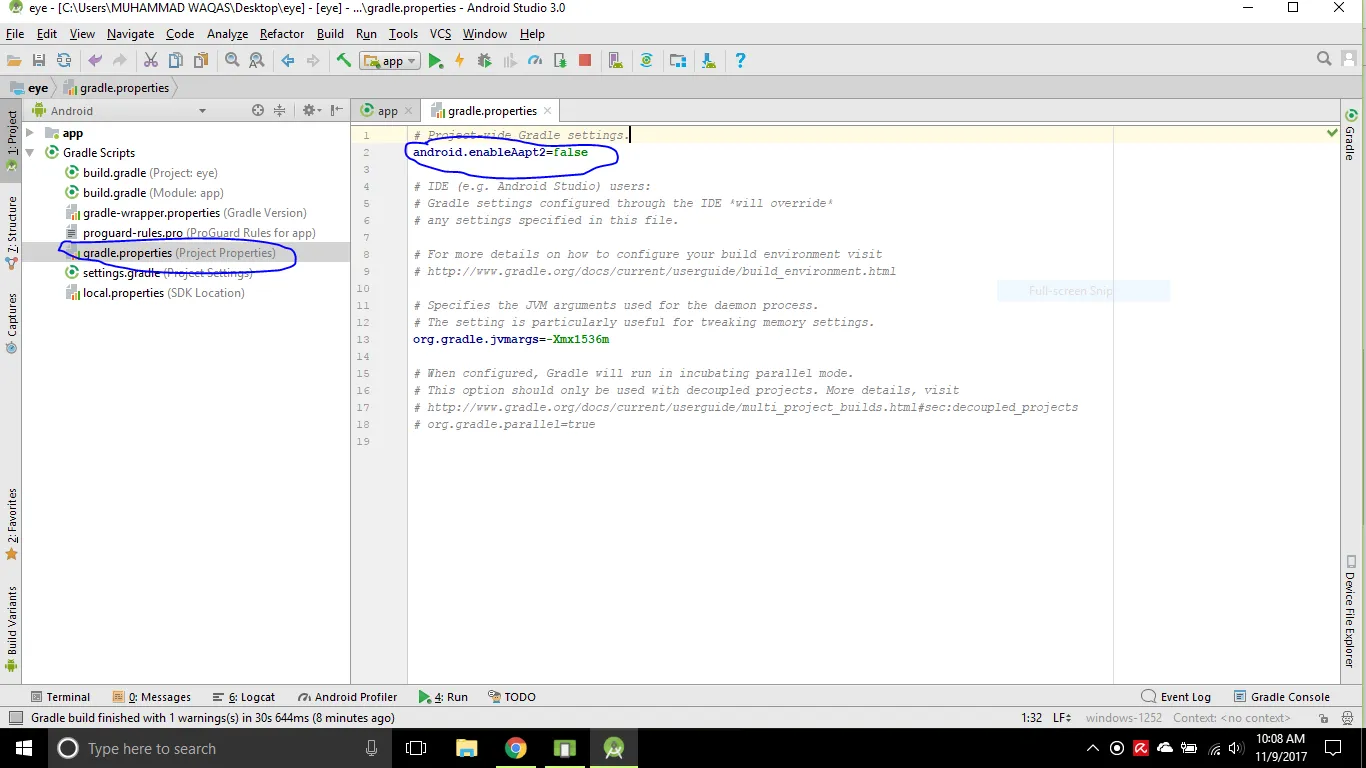
Task: Open the Analyze menu
Action: tap(227, 34)
